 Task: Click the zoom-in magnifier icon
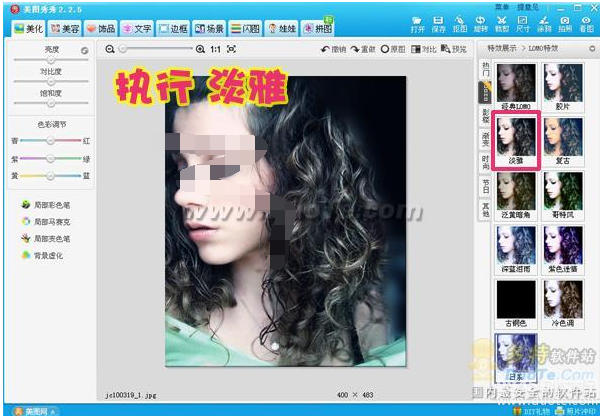point(201,48)
